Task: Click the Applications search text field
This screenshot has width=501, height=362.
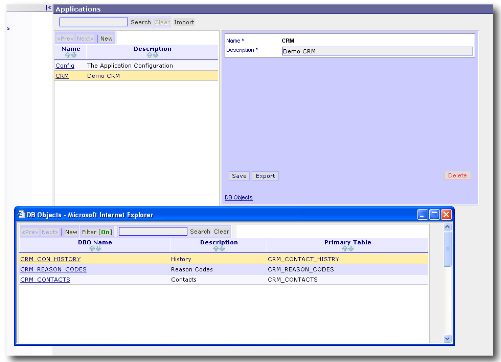Action: (x=93, y=22)
